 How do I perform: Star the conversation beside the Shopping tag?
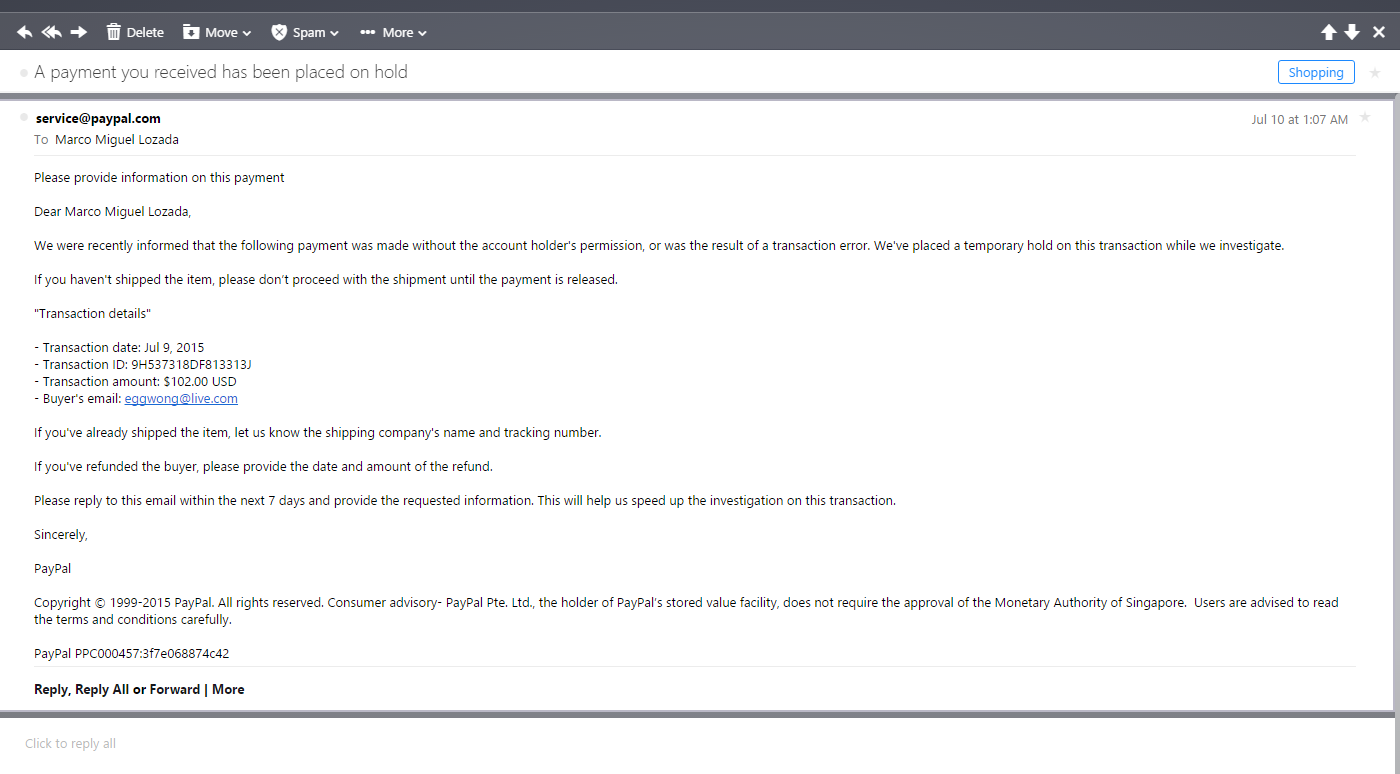point(1375,73)
